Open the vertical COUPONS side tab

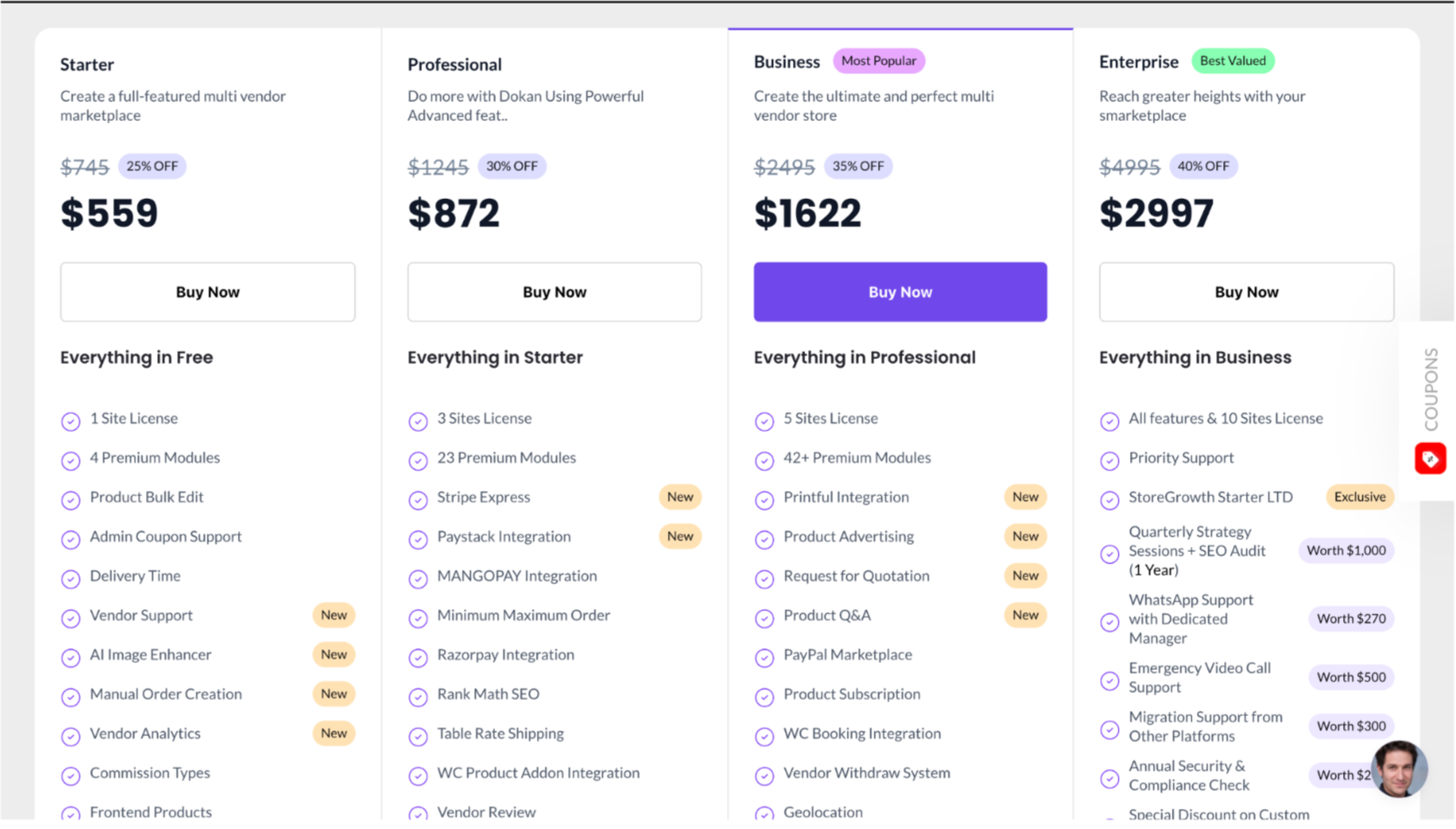point(1431,389)
